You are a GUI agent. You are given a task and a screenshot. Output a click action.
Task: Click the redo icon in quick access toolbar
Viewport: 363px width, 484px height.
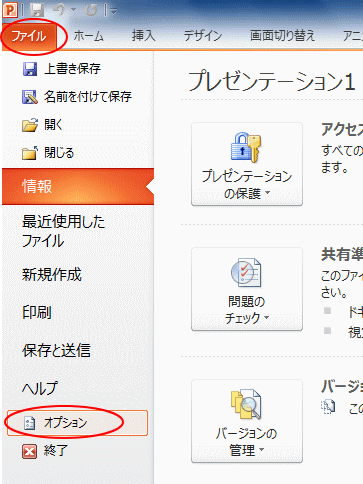[91, 10]
